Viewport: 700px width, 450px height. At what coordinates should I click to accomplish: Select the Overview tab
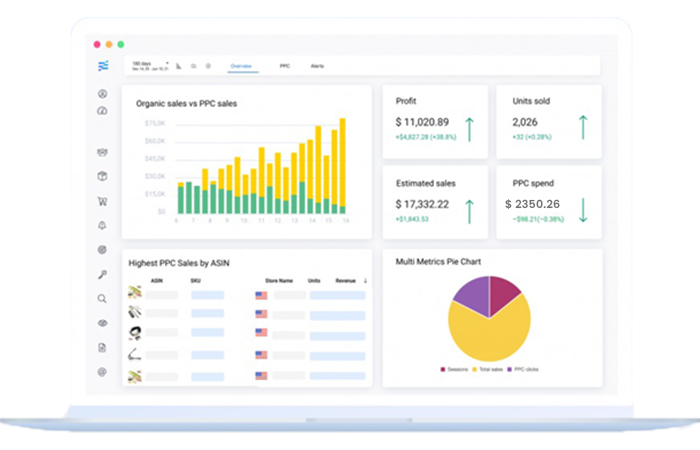pos(241,66)
